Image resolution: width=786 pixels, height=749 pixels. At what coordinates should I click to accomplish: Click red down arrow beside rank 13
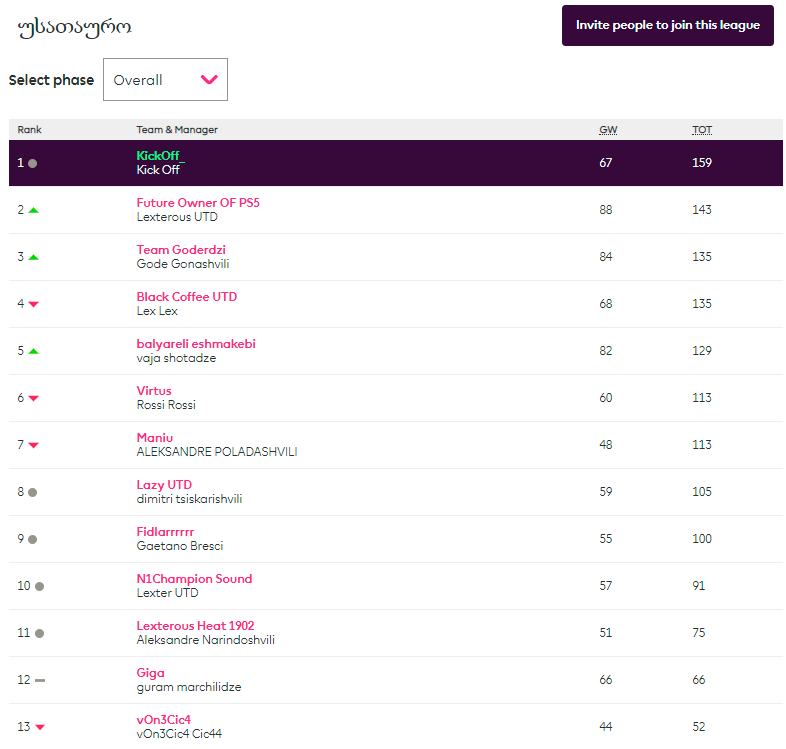pos(40,727)
